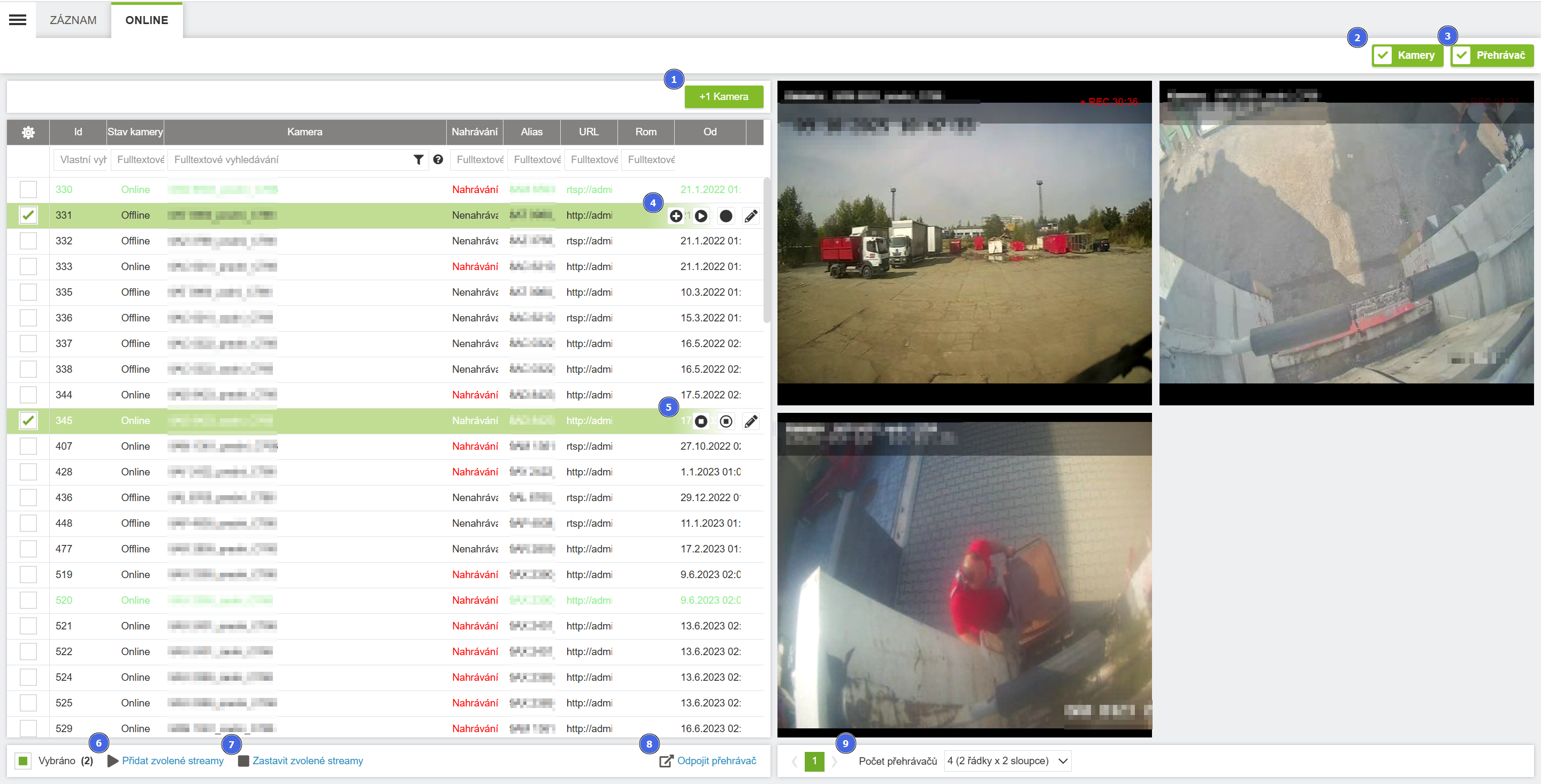Viewport: 1541px width, 784px height.
Task: Stop the stream for camera 345
Action: coord(701,421)
